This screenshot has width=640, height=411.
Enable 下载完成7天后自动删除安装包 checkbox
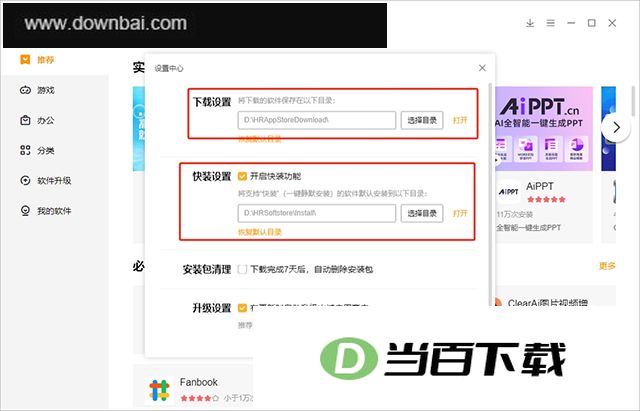[x=242, y=269]
